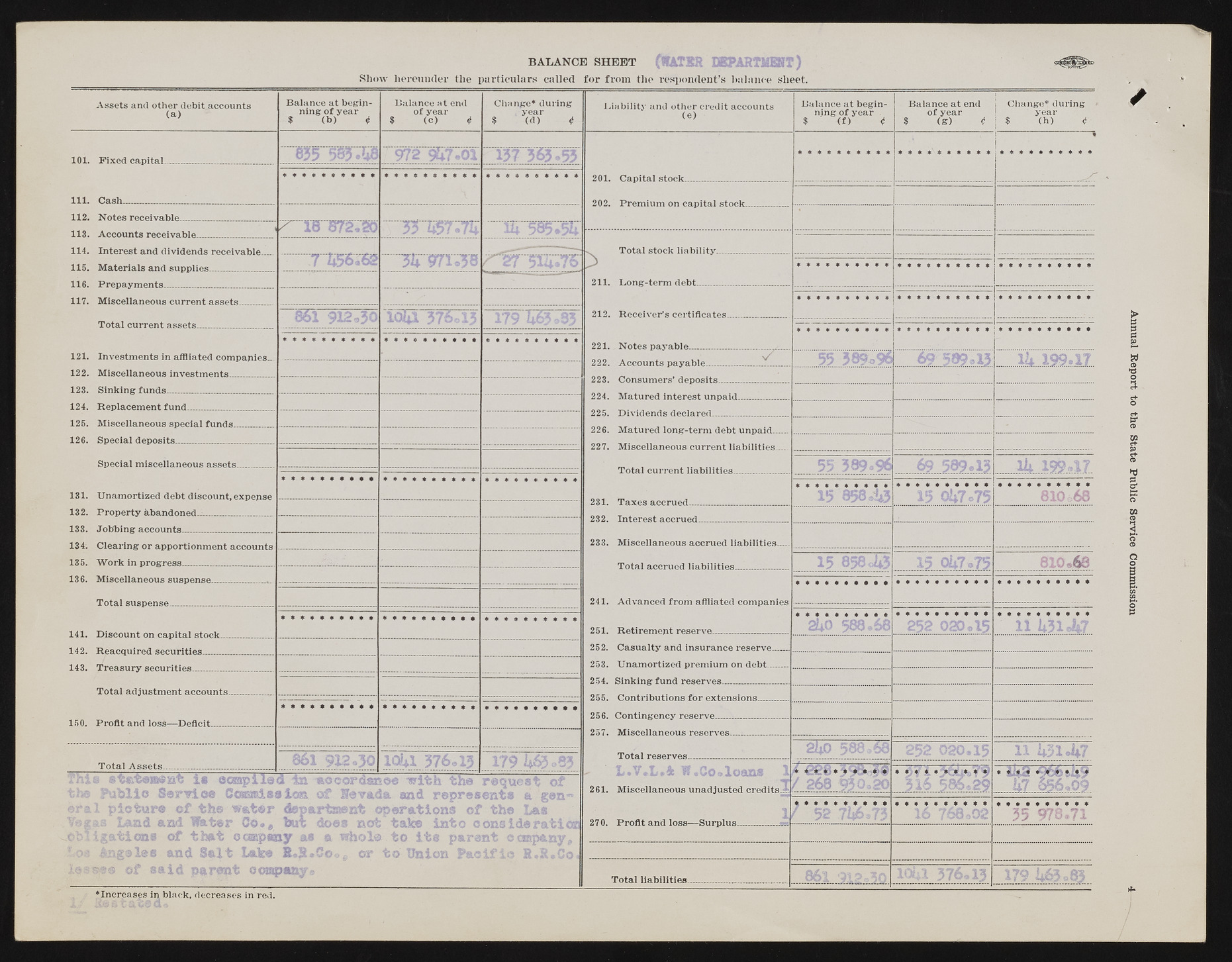Image resolution: width=1232 pixels, height=962 pixels.
Task: Select the '270. Profit and loss—Surplus' label
Action: coord(663,823)
